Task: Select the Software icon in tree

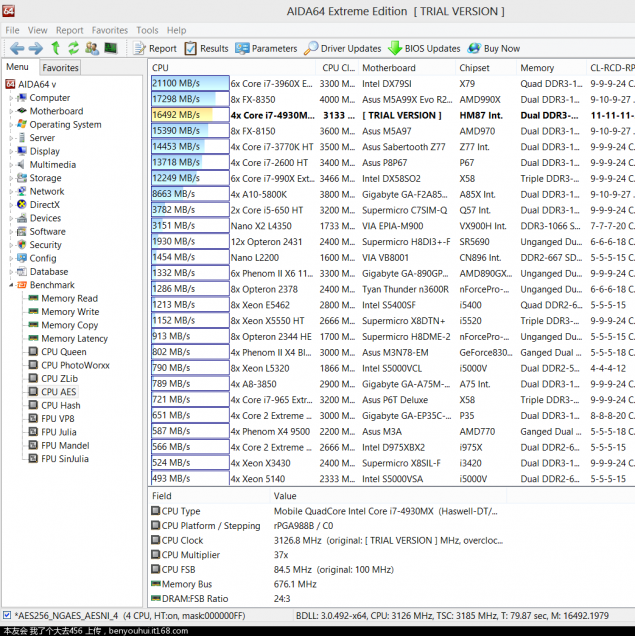Action: [22, 232]
